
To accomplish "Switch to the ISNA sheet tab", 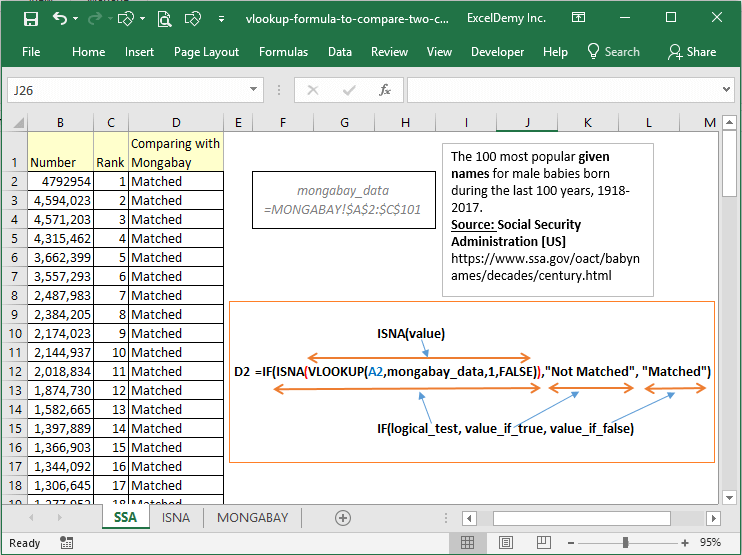I will coord(176,518).
